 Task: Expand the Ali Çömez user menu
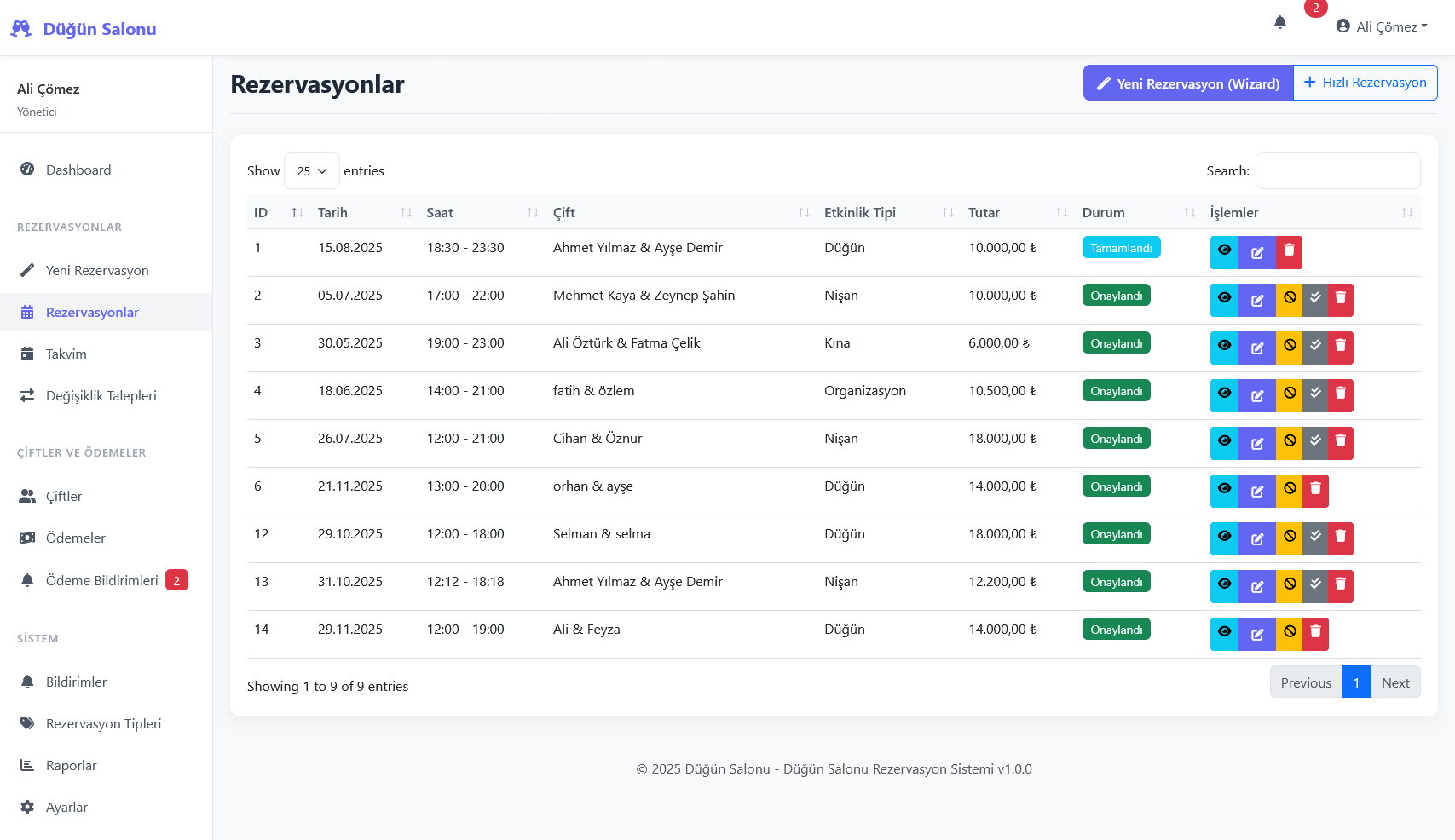pyautogui.click(x=1382, y=26)
